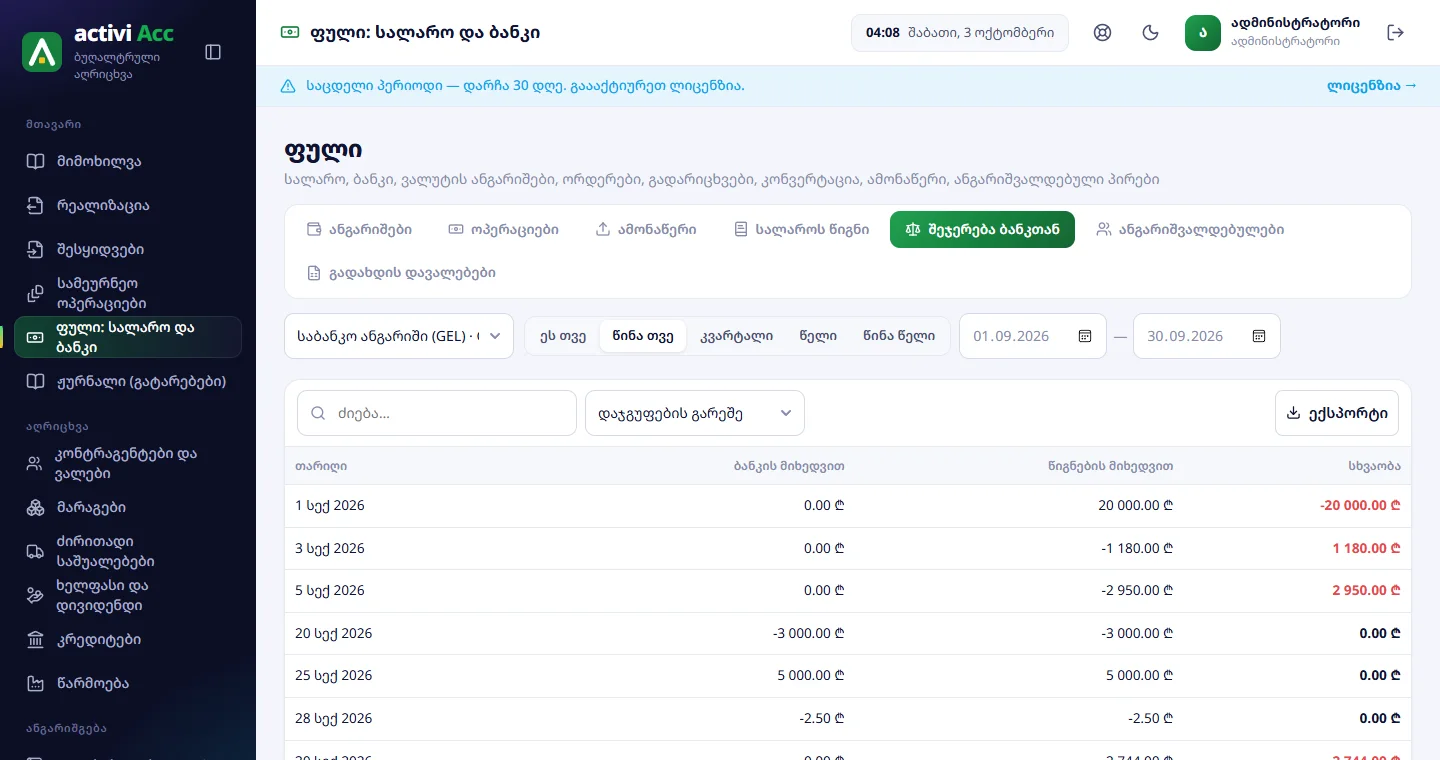Open რეალიზაცია in the sidebar
Viewport: 1440px width, 760px height.
point(128,205)
